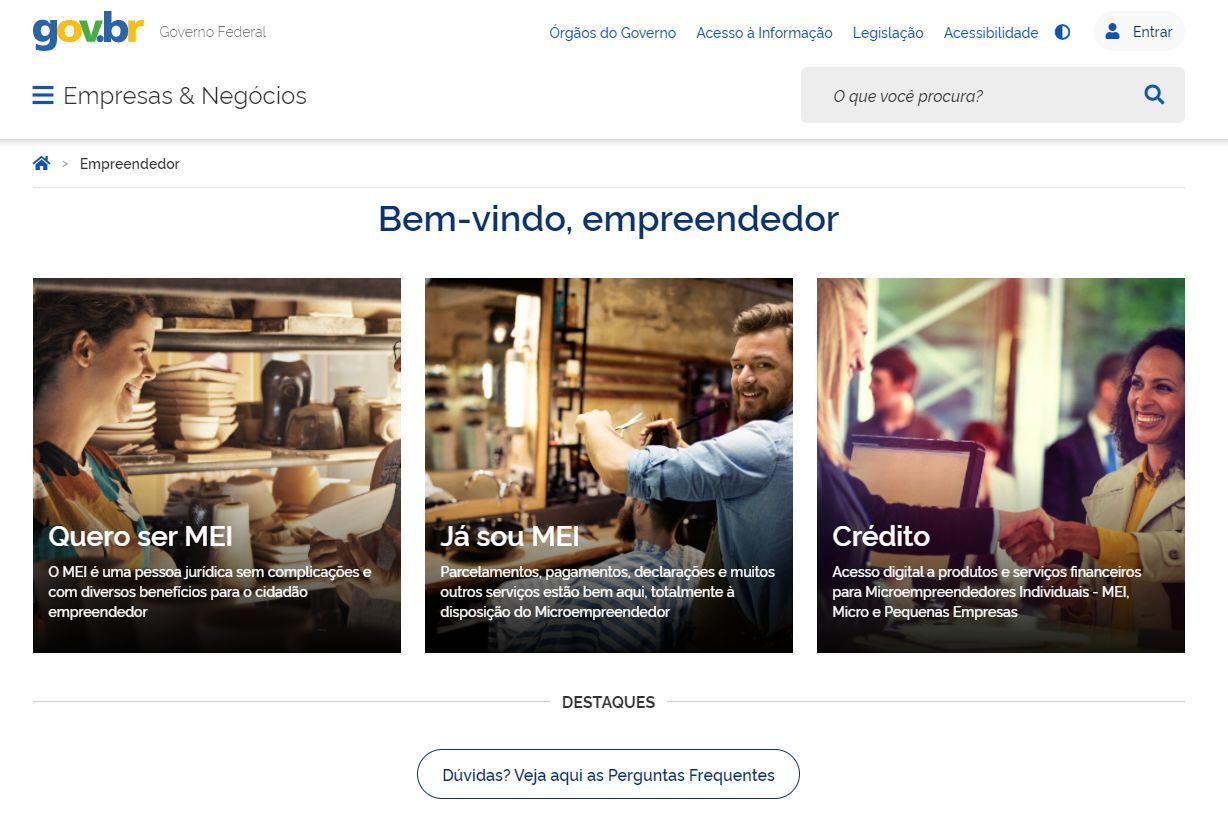This screenshot has height=819, width=1228.
Task: Open the Já sou MEI card
Action: coord(609,465)
